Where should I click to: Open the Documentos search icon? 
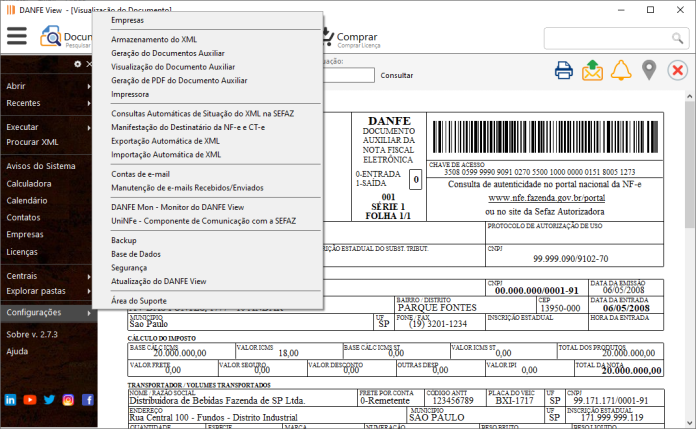click(51, 36)
